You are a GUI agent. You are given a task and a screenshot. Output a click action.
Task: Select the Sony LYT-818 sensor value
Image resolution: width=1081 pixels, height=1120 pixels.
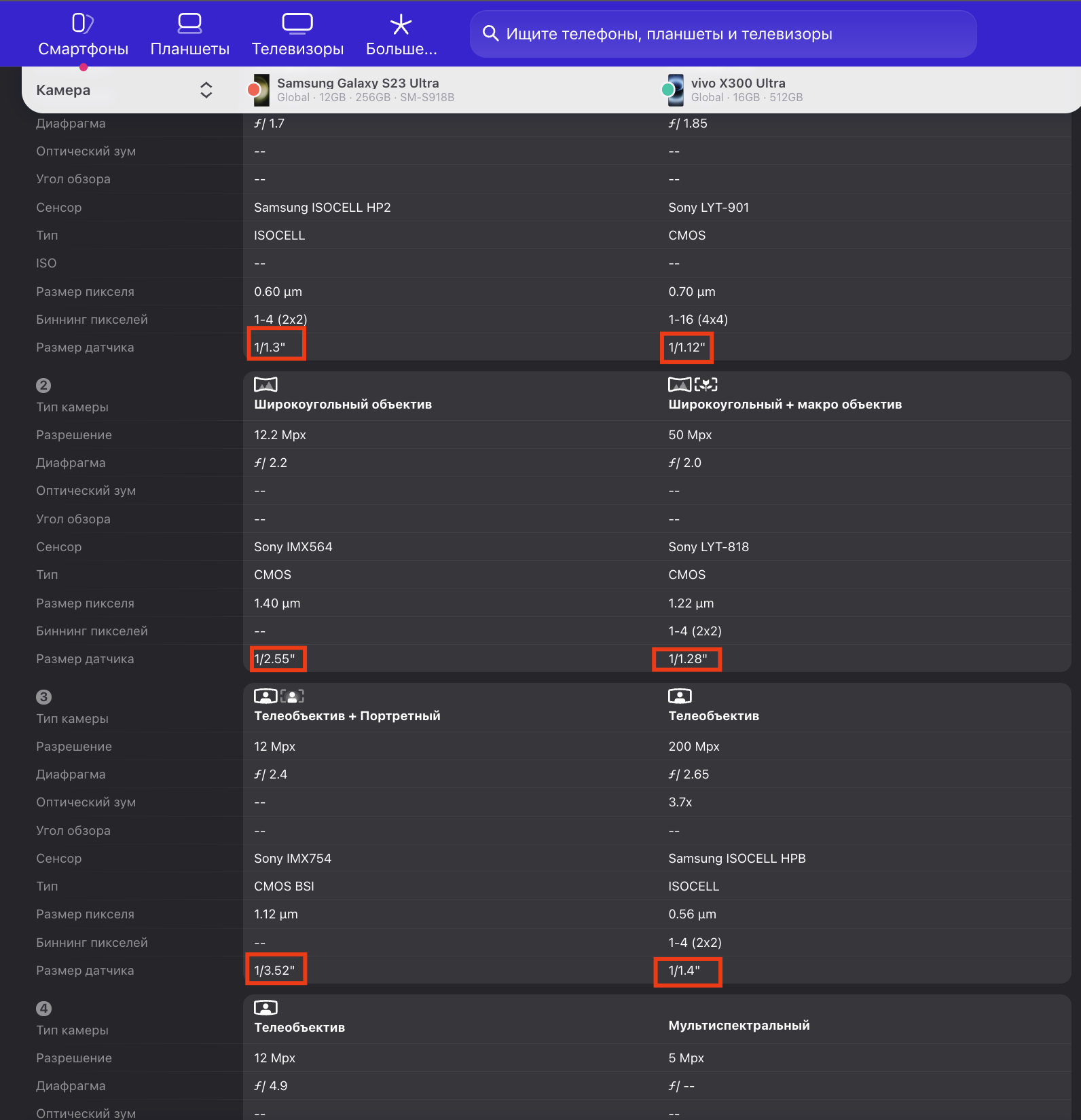pos(708,547)
